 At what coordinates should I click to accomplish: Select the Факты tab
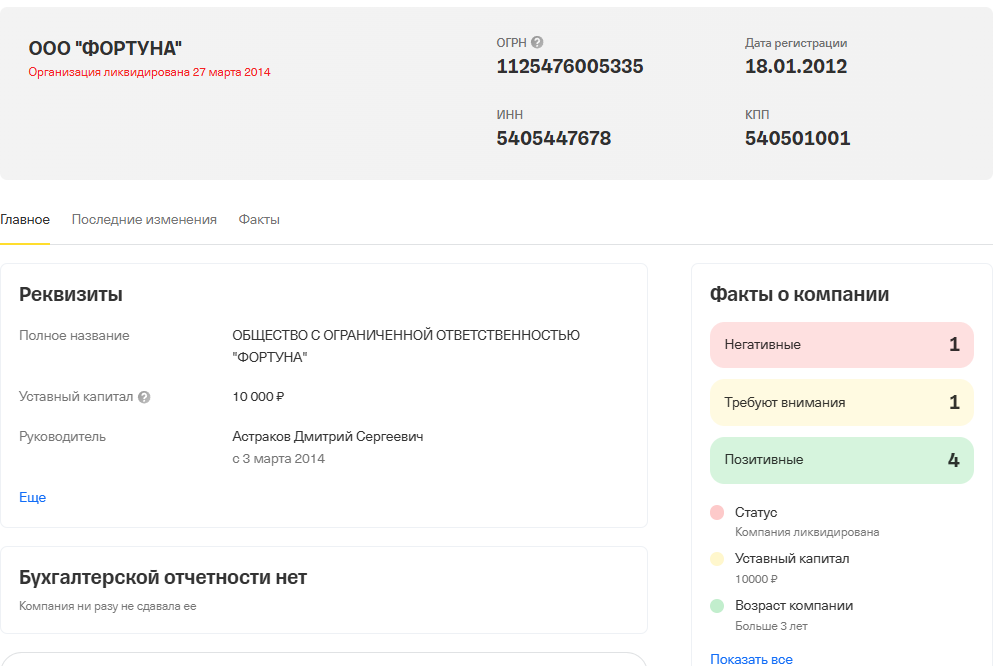258,219
